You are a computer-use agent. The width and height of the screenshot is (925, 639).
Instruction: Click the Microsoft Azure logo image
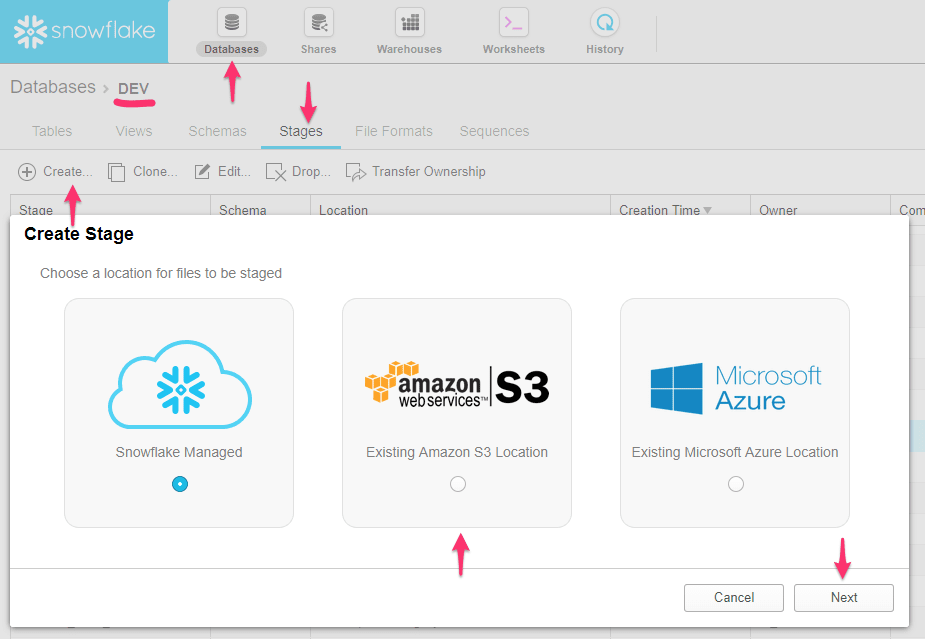click(735, 388)
